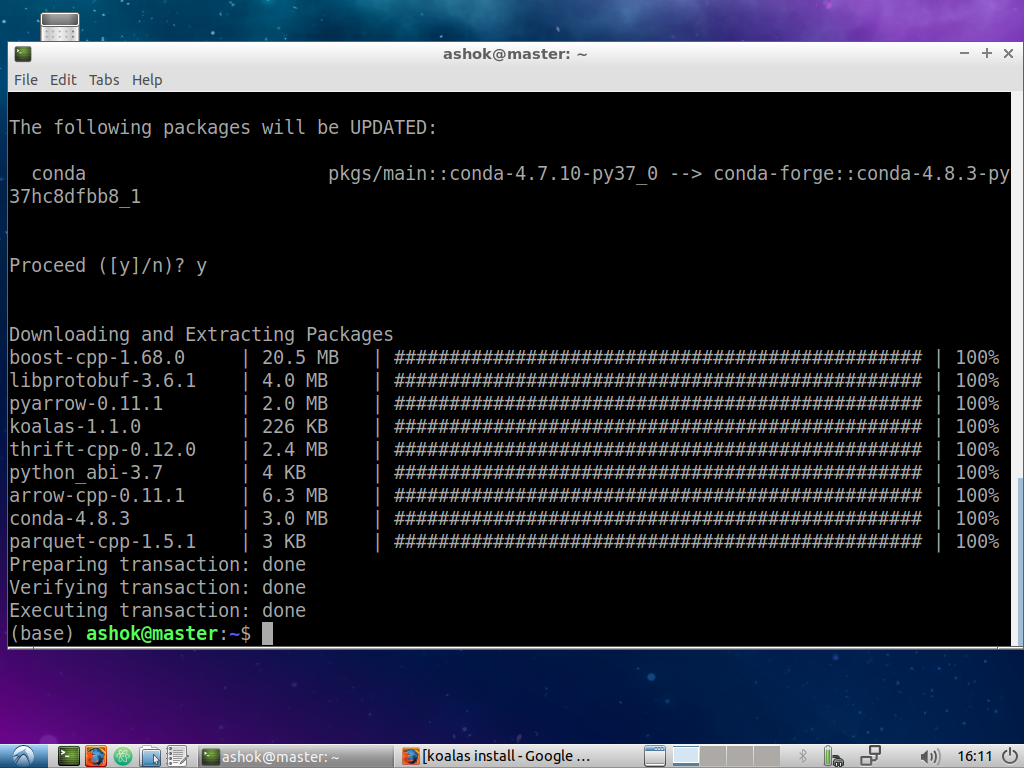Select the first workspace in the pager
This screenshot has height=768, width=1024.
click(686, 756)
